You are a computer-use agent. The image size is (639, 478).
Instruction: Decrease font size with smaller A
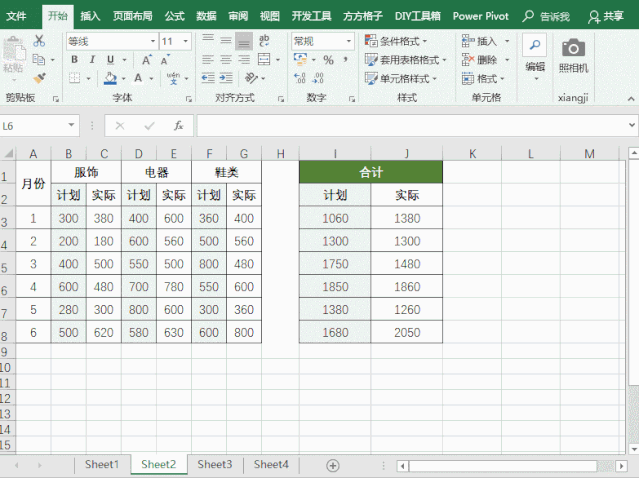(x=165, y=60)
